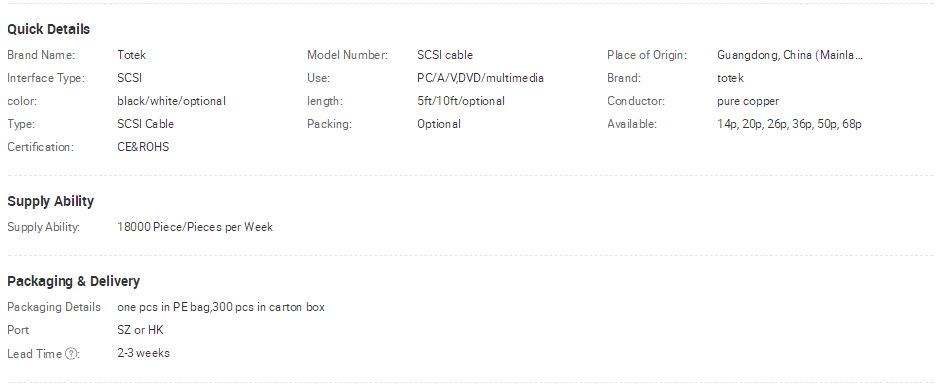This screenshot has width=943, height=388.
Task: Click the SZ or HK port value
Action: point(140,330)
